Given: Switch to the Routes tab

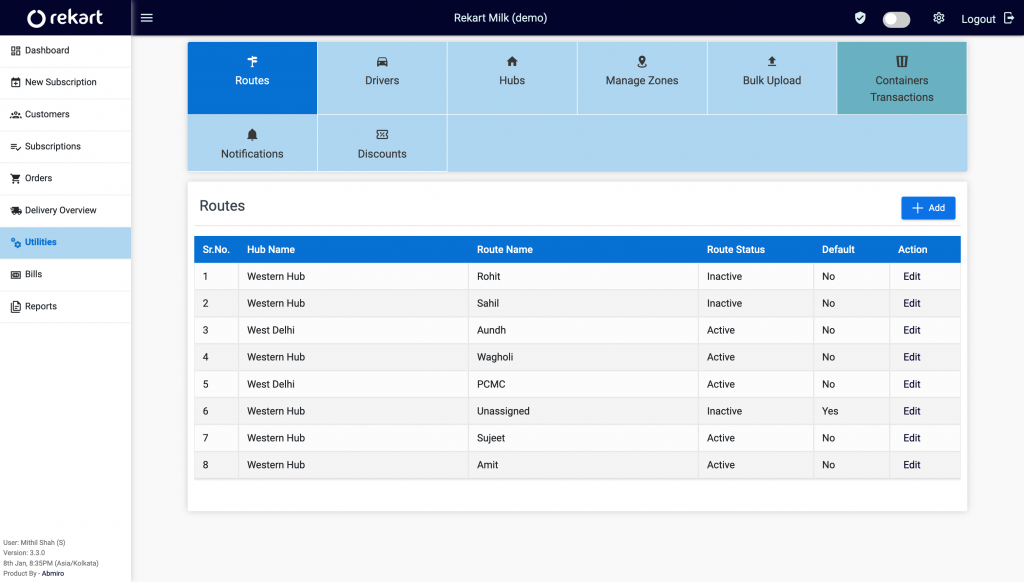Looking at the screenshot, I should click(x=252, y=78).
